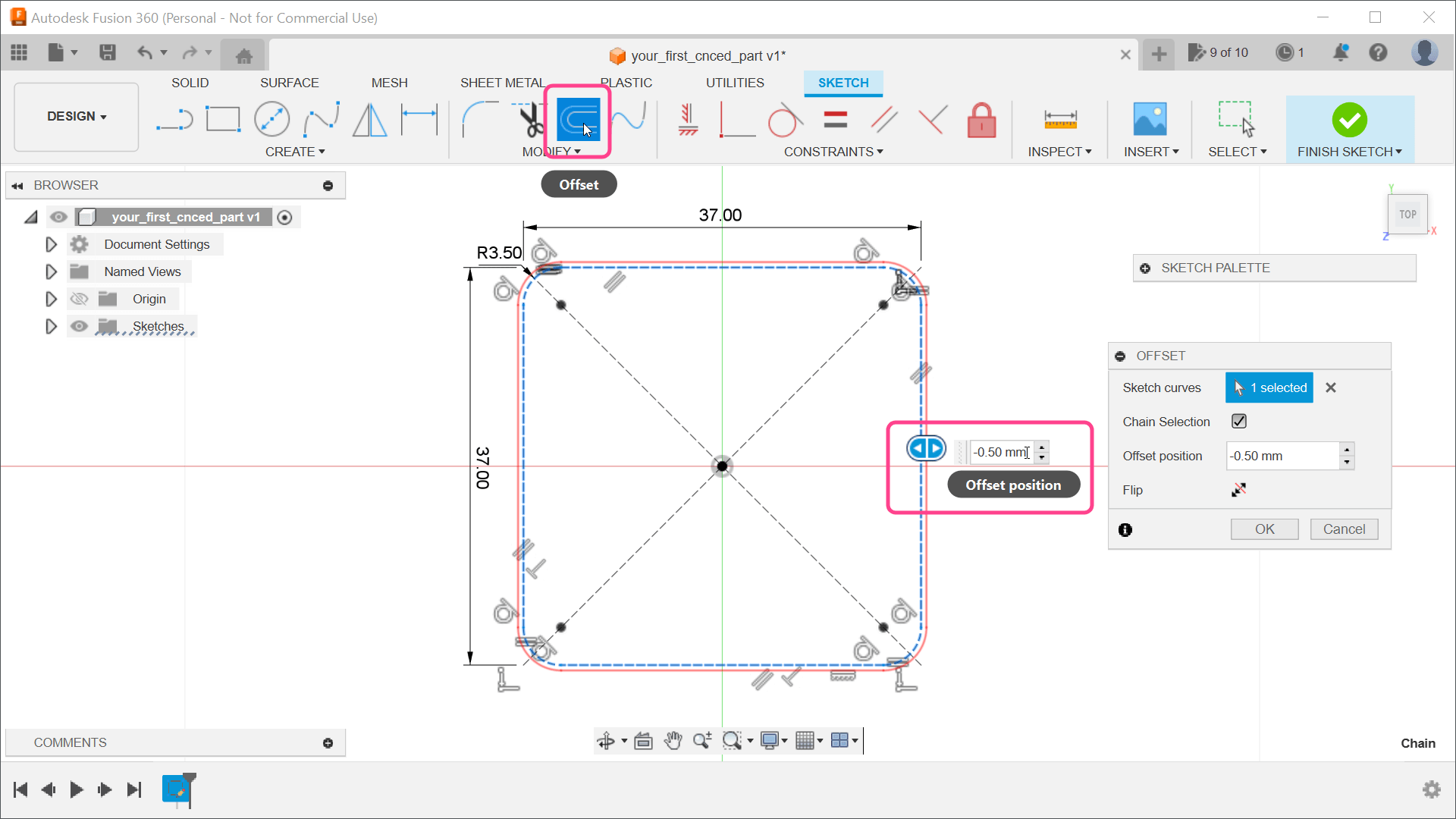Cancel the Offset dialog
The width and height of the screenshot is (1456, 819).
(x=1343, y=529)
